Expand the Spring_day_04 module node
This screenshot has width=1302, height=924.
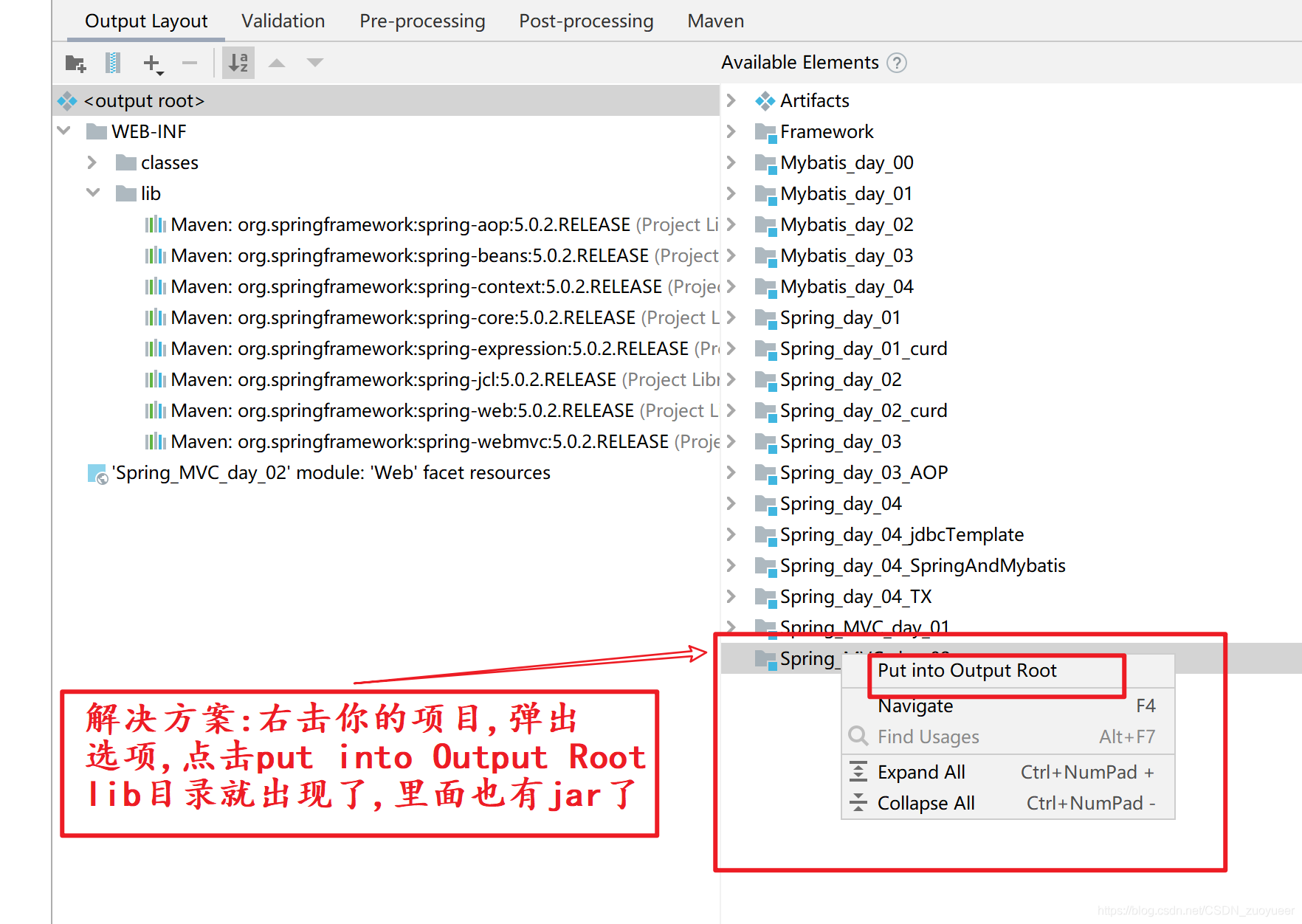coord(731,503)
